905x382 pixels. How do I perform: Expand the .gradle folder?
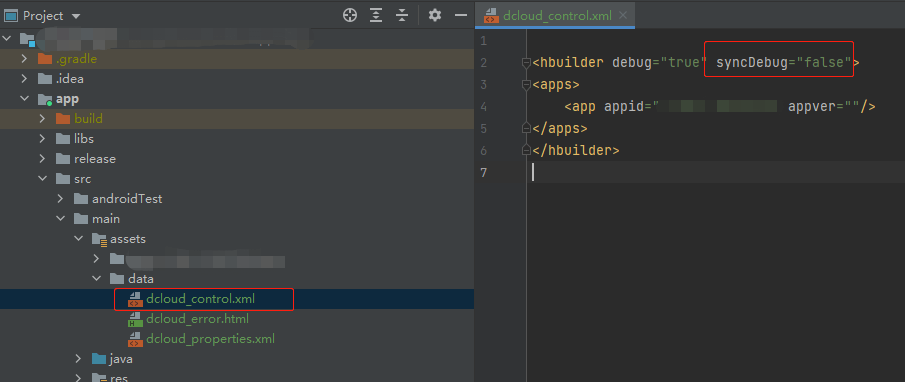24,59
